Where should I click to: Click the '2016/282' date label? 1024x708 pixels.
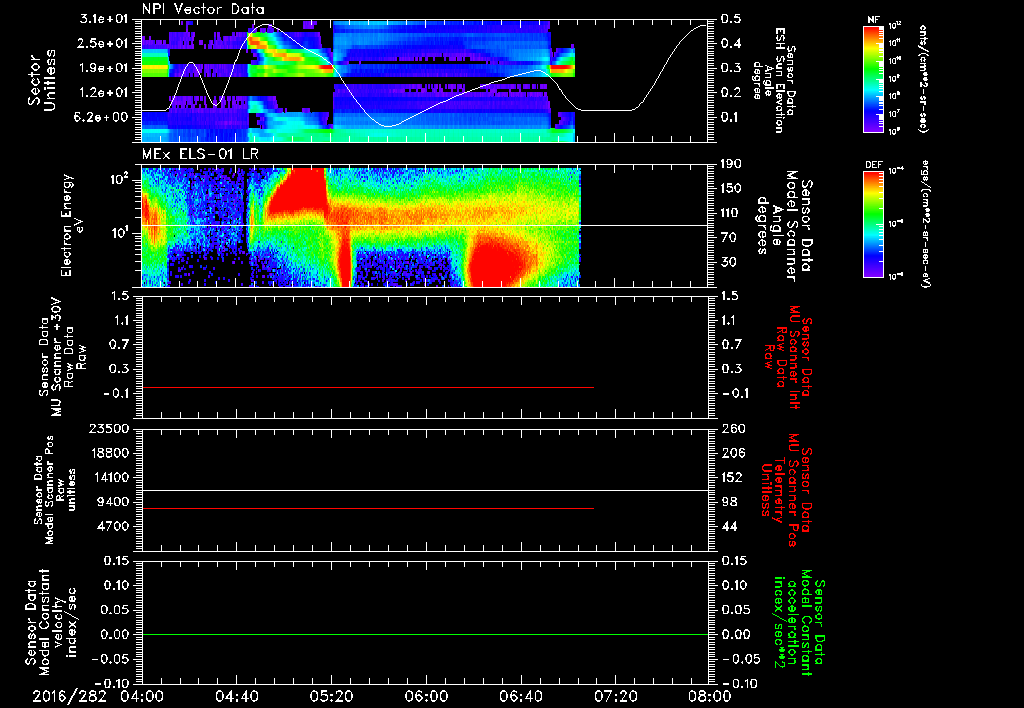[69, 696]
